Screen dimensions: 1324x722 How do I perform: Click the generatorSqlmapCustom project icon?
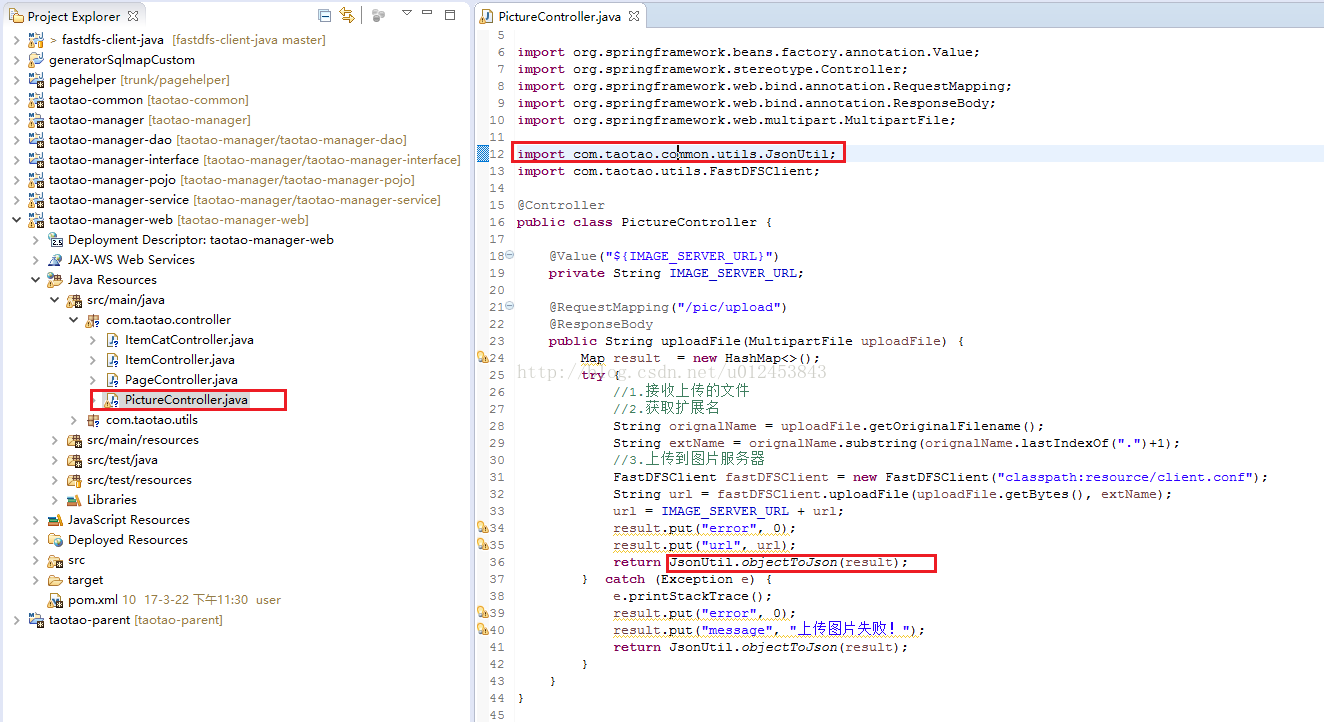pos(36,60)
